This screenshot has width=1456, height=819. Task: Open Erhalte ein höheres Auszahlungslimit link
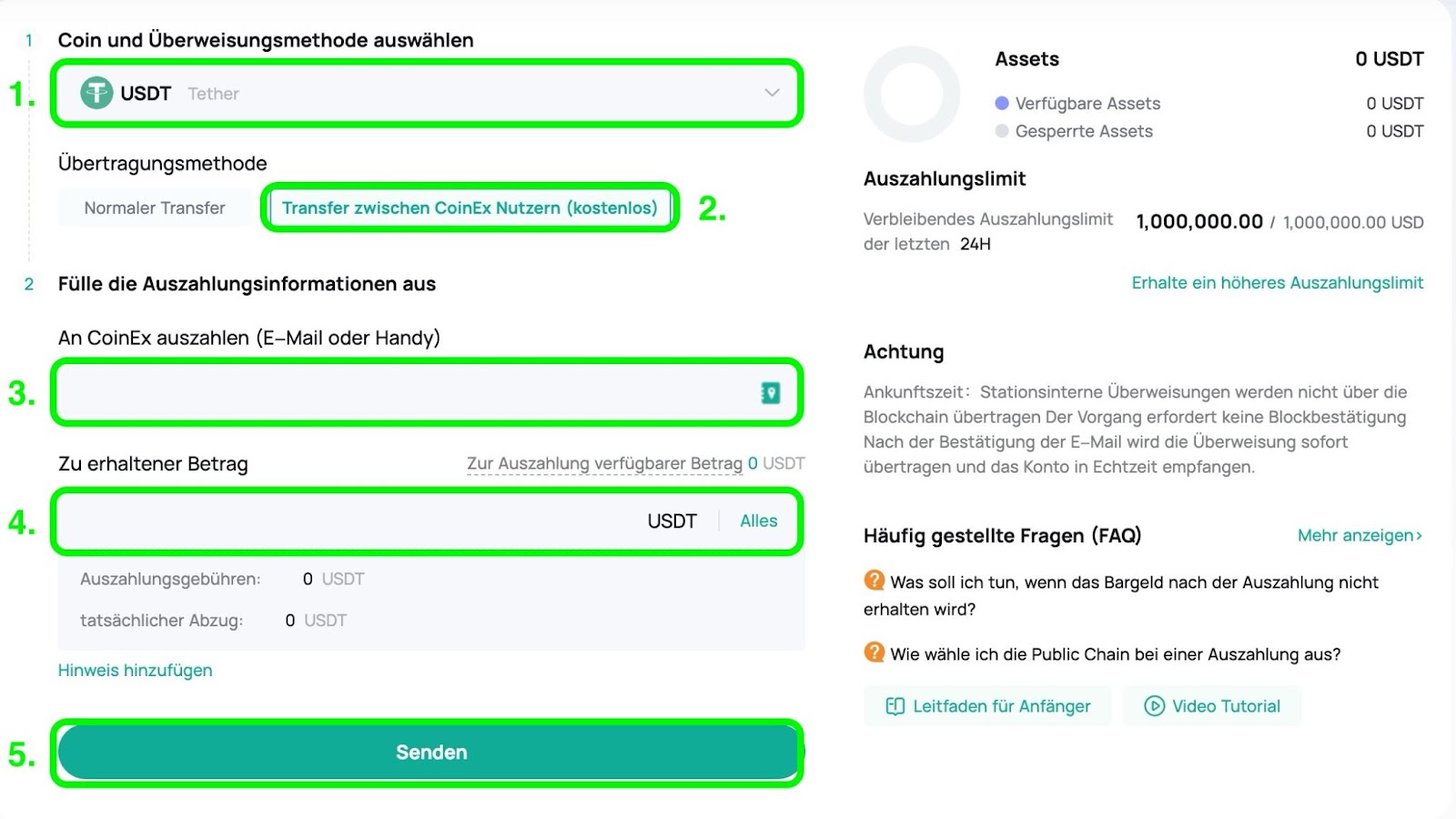tap(1278, 283)
